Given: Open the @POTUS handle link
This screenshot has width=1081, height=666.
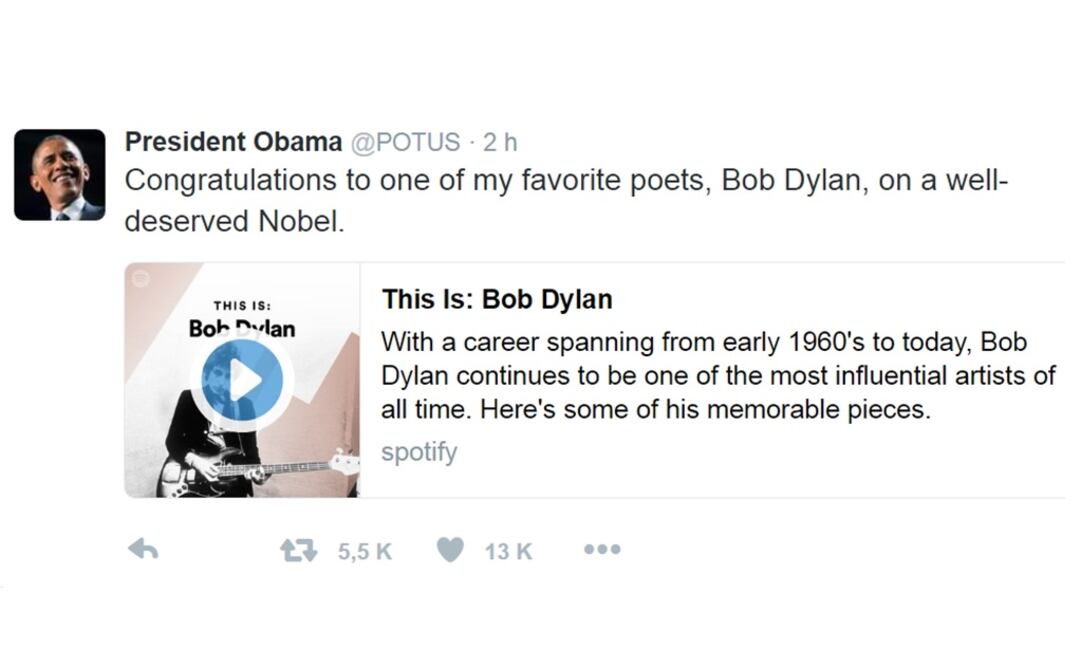Looking at the screenshot, I should point(405,142).
